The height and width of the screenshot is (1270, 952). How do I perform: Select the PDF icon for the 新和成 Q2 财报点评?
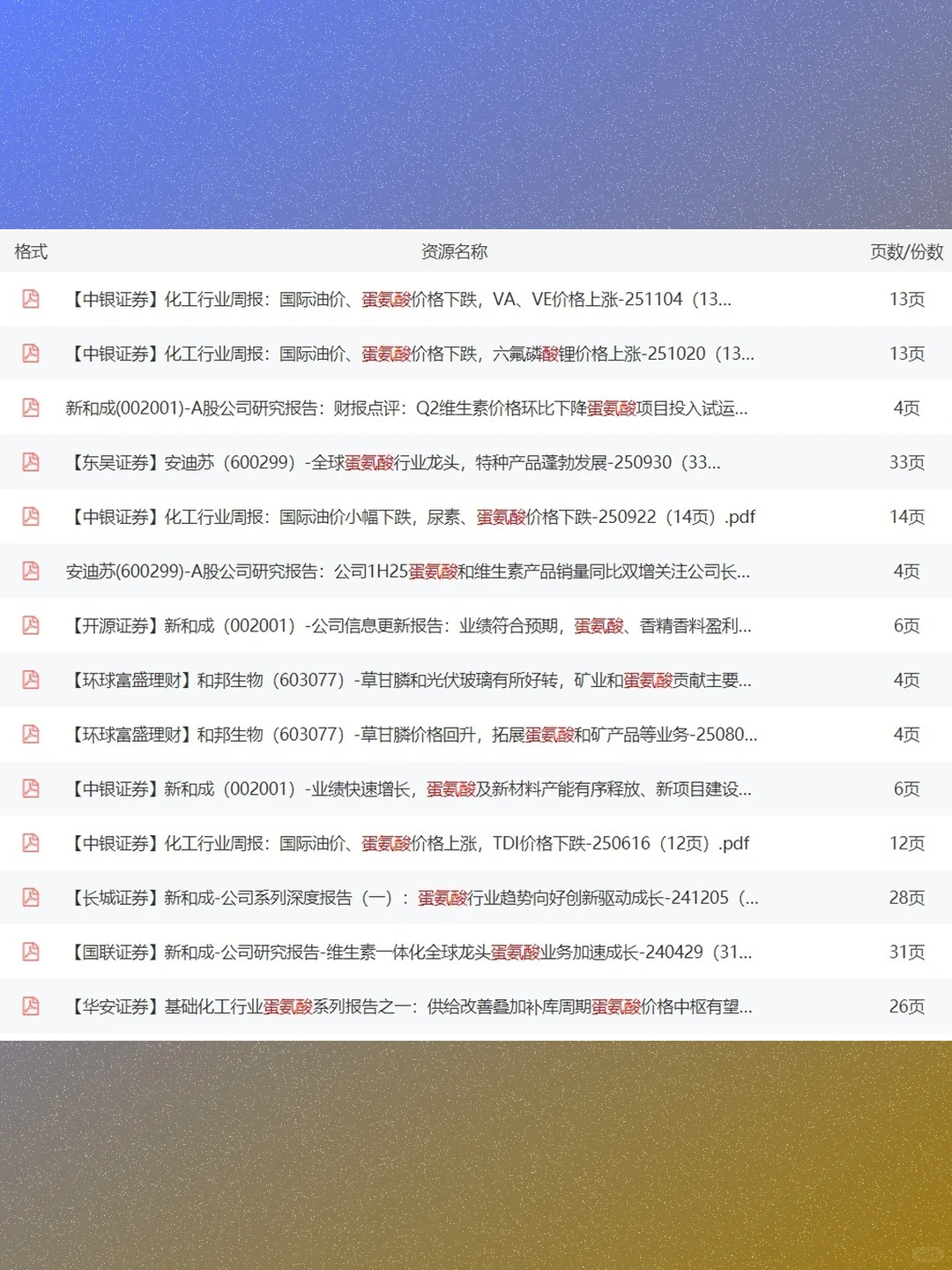click(31, 408)
